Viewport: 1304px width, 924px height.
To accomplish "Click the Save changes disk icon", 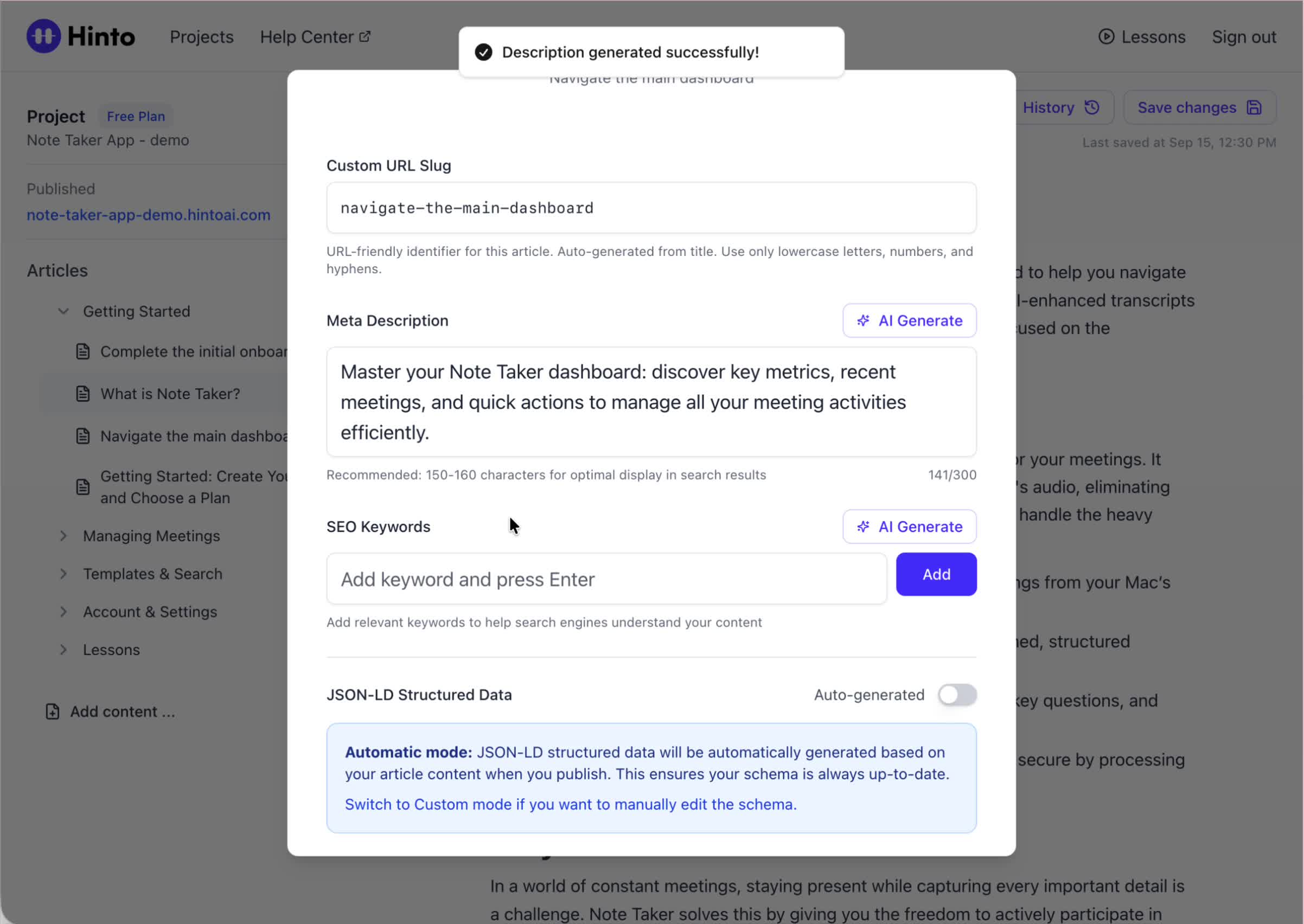I will pyautogui.click(x=1254, y=107).
